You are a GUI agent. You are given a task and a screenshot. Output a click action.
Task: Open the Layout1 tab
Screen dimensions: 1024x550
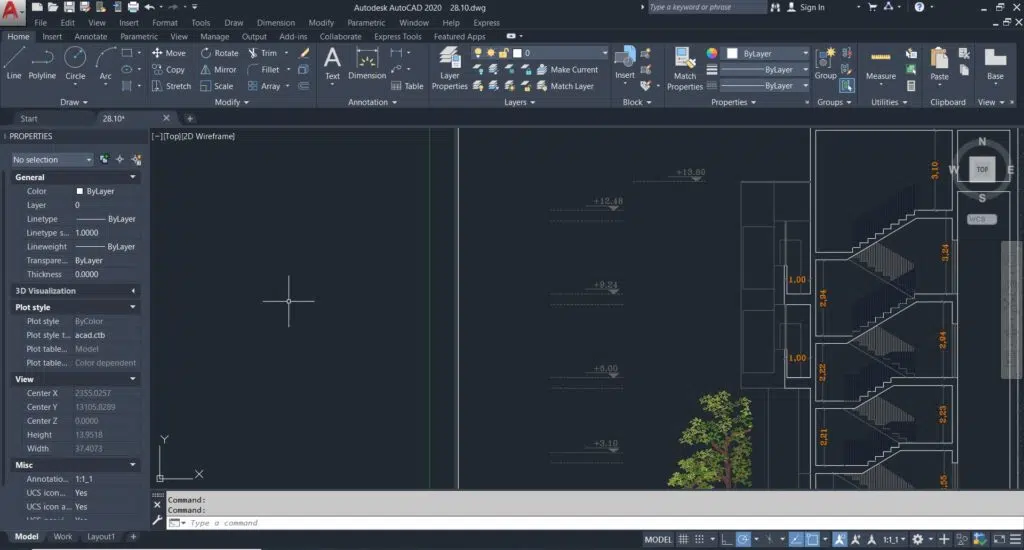tap(100, 537)
